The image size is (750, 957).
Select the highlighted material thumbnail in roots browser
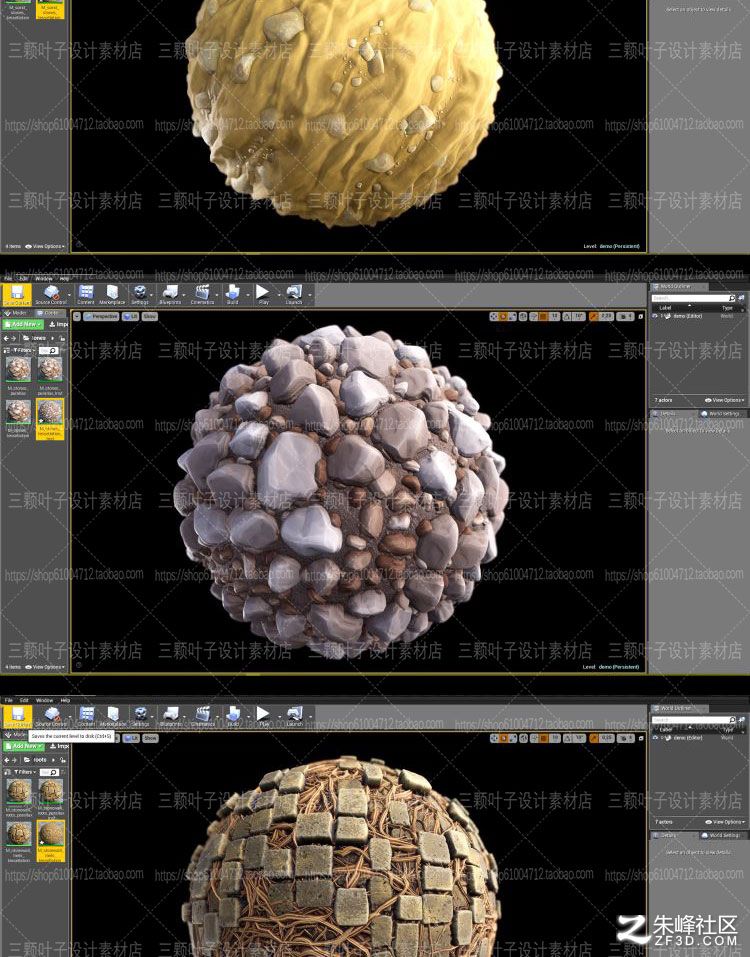[x=51, y=841]
